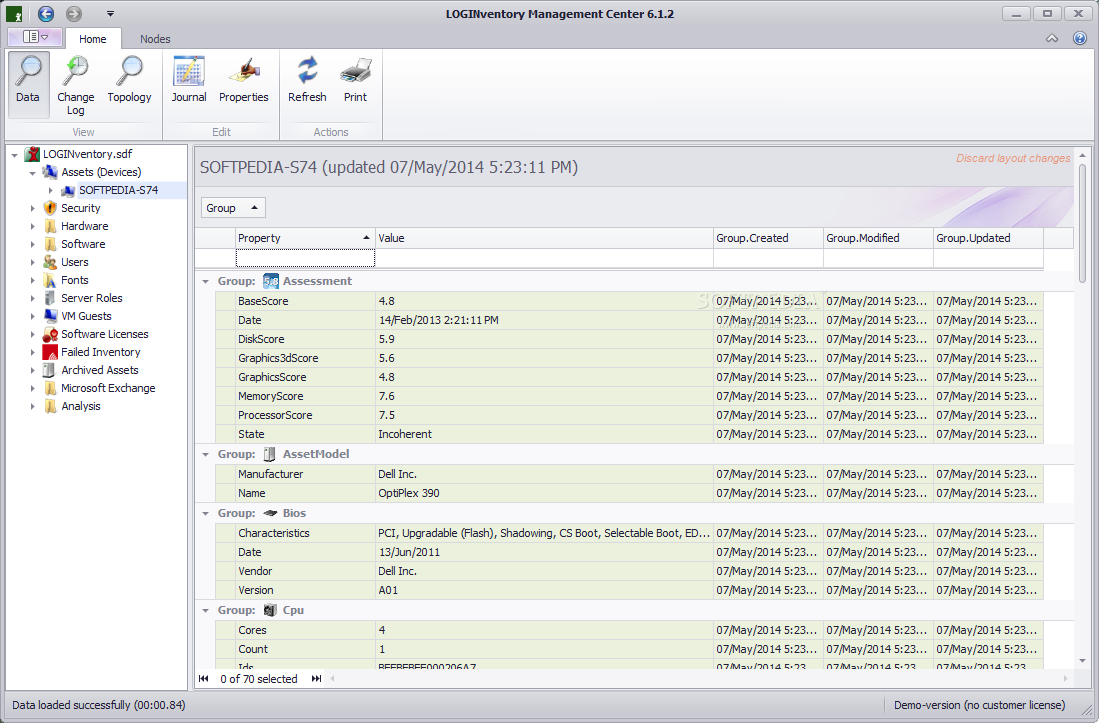
Task: Click the Assessment group icon
Action: pyautogui.click(x=271, y=281)
